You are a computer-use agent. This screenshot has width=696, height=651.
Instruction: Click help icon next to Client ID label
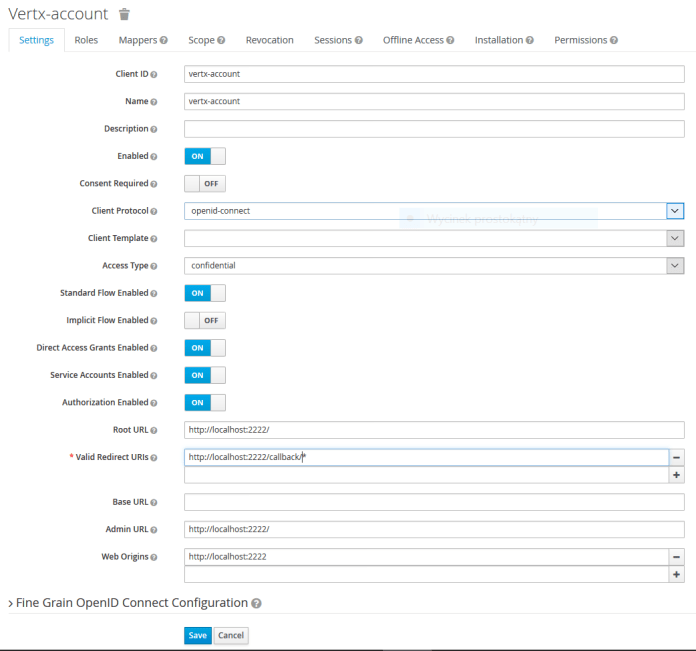pyautogui.click(x=155, y=75)
